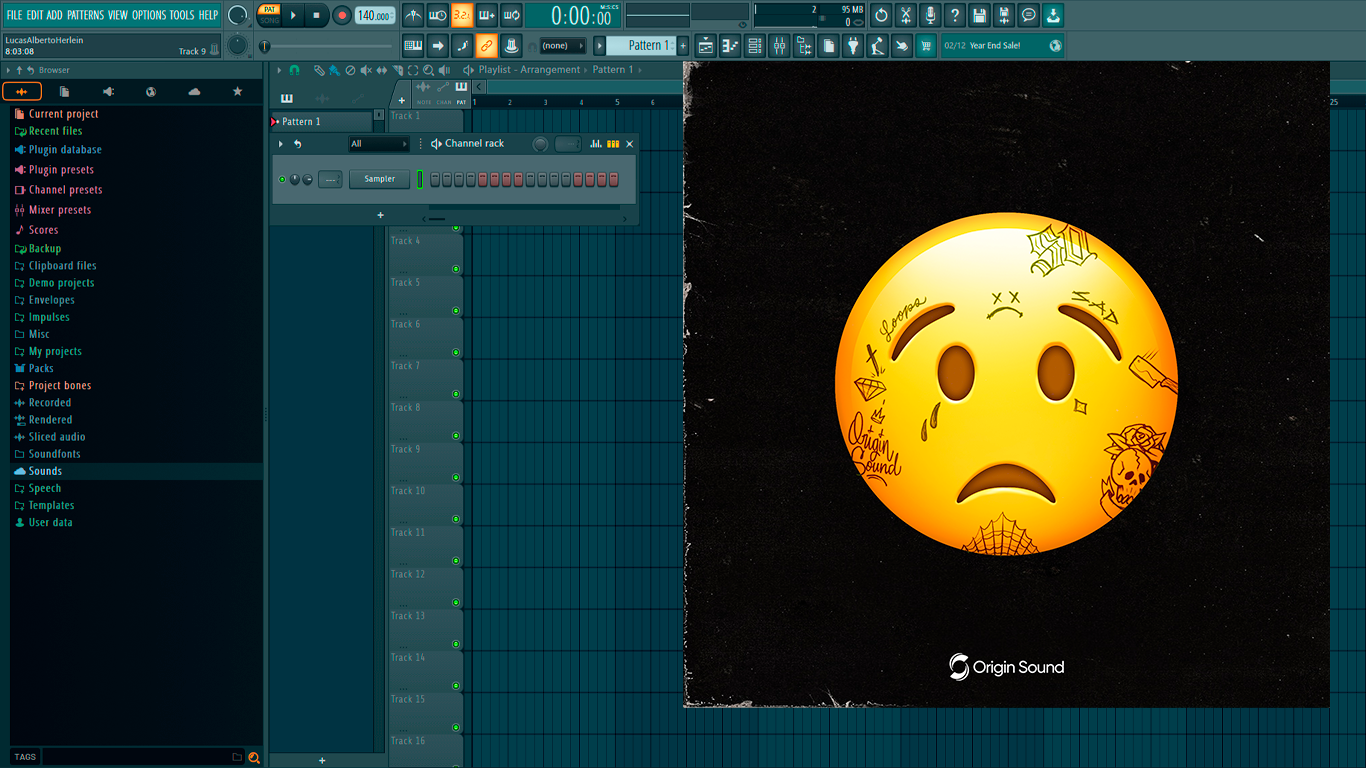Save the project with floppy icon
The width and height of the screenshot is (1366, 768).
tap(979, 15)
